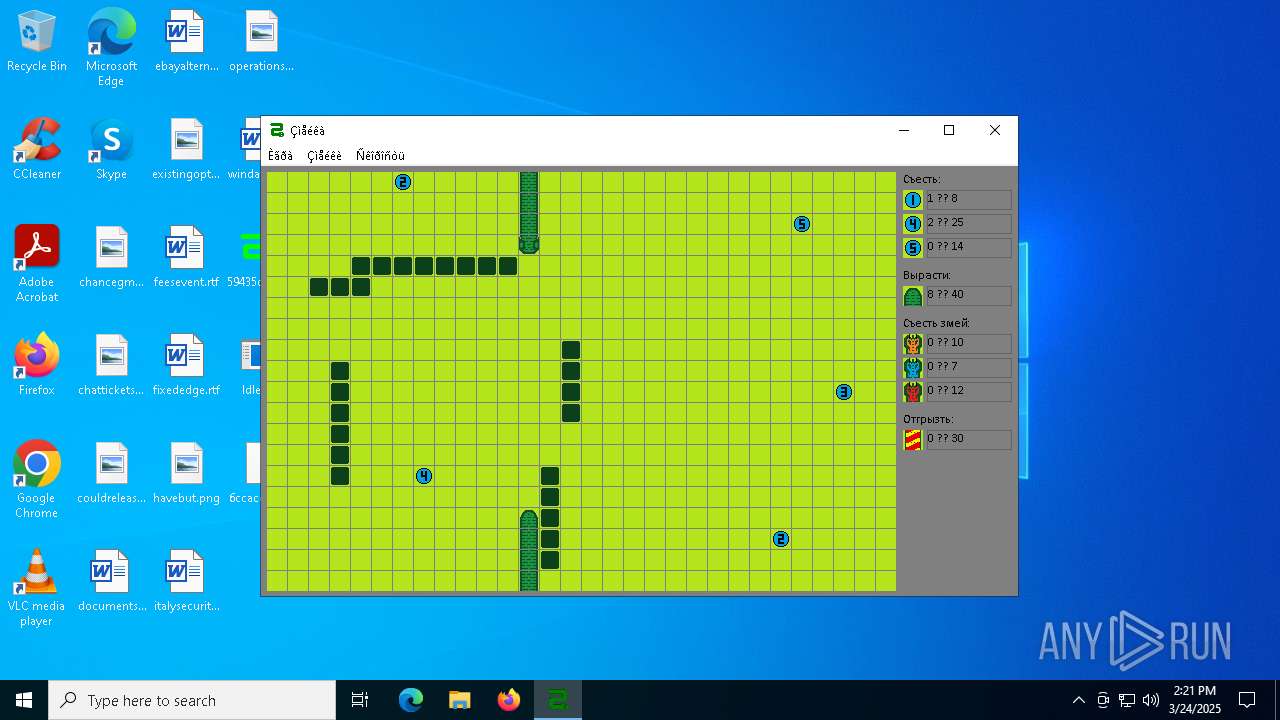This screenshot has height=720, width=1280.
Task: Click the '0 ?? 10' counter field
Action: tap(968, 344)
